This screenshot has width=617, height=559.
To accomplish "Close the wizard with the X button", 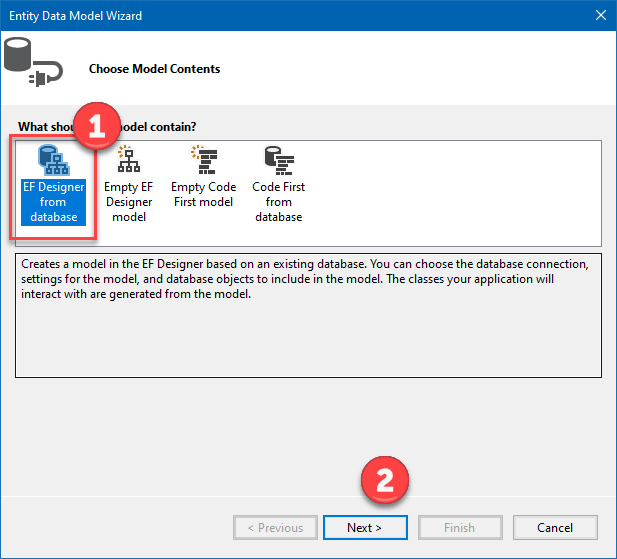I will (601, 15).
